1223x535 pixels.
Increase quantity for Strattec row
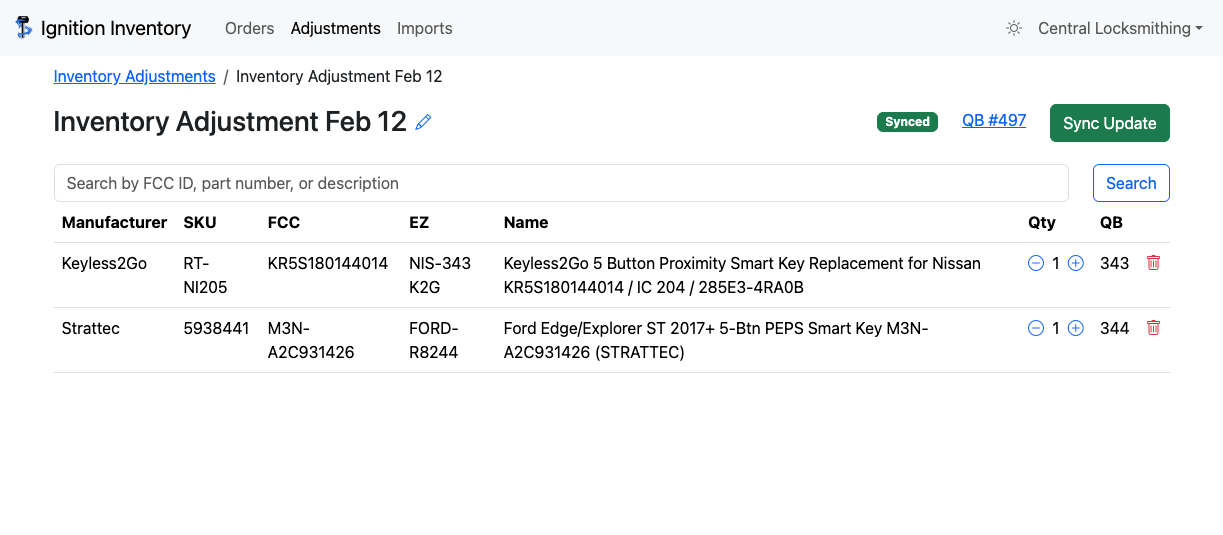point(1076,328)
